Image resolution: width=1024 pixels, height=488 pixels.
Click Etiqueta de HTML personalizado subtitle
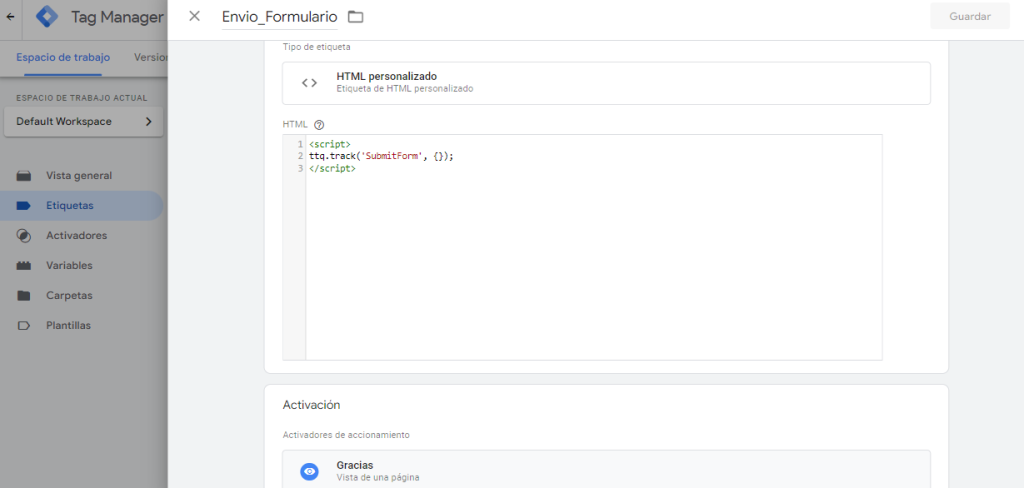coord(405,89)
